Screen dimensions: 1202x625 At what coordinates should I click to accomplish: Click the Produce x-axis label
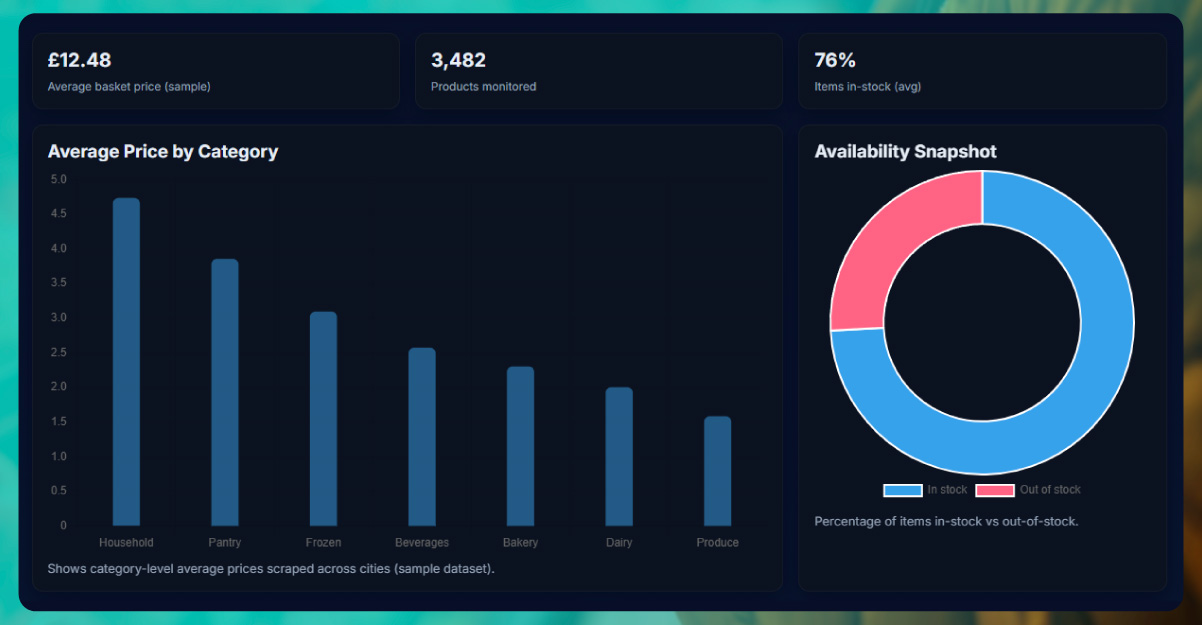pyautogui.click(x=717, y=543)
